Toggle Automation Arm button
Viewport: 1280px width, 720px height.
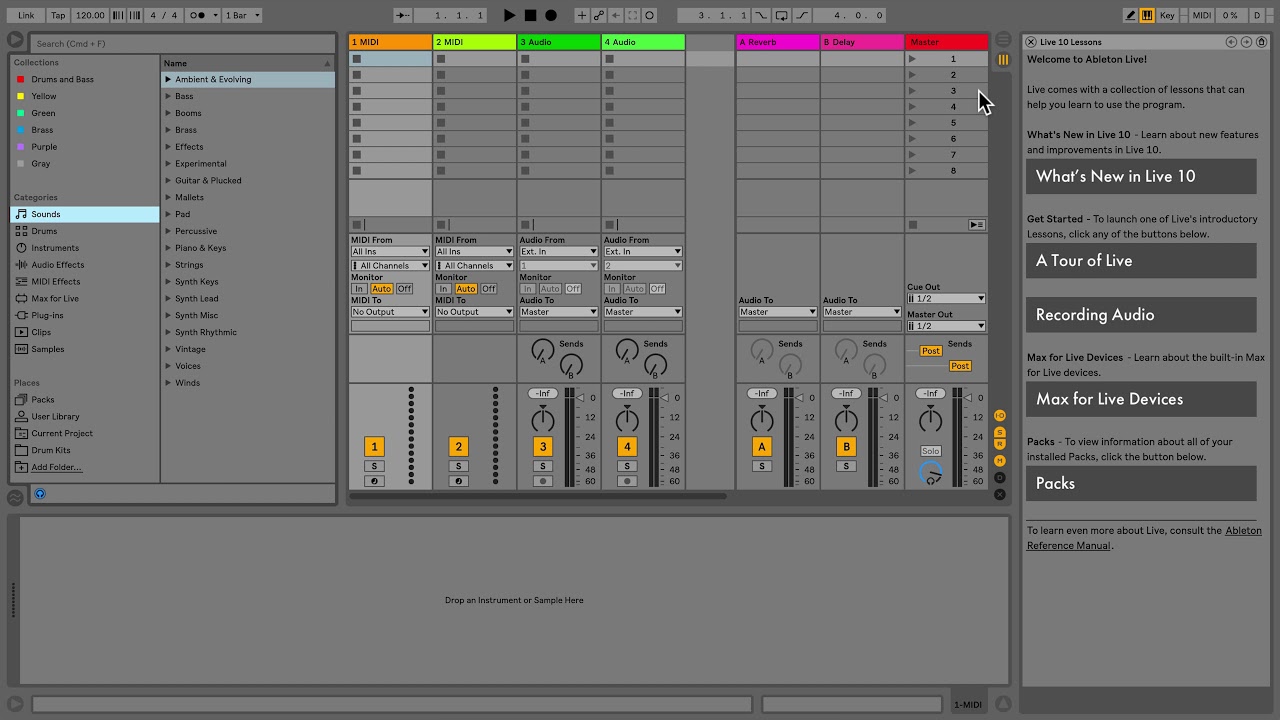click(x=599, y=15)
